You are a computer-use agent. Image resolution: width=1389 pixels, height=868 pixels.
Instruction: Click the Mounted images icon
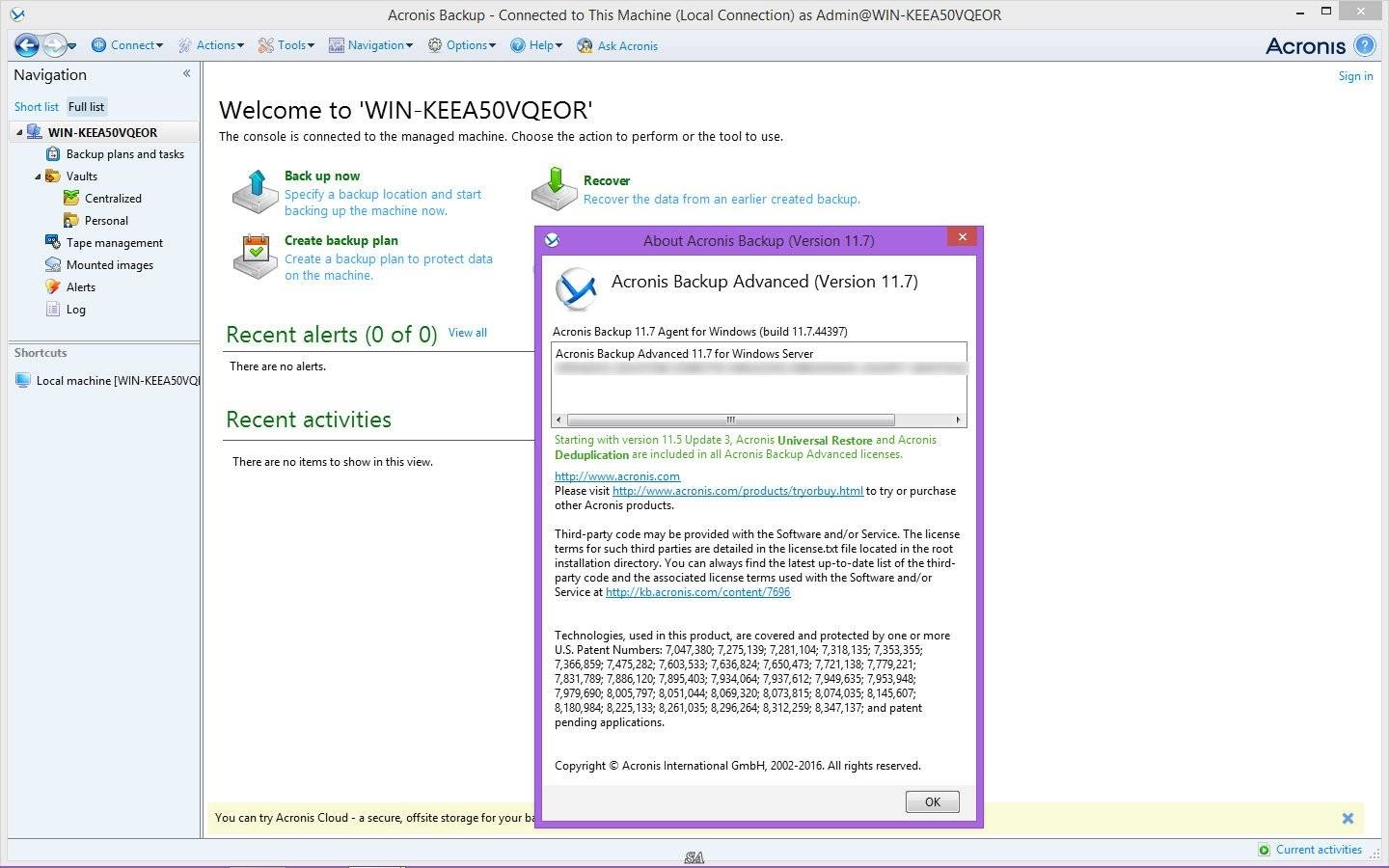tap(53, 264)
